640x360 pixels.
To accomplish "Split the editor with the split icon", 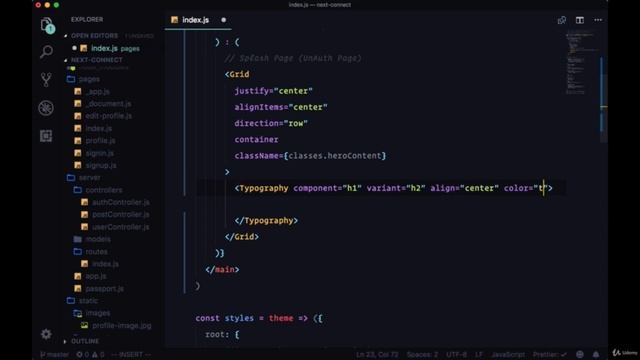I will [580, 20].
